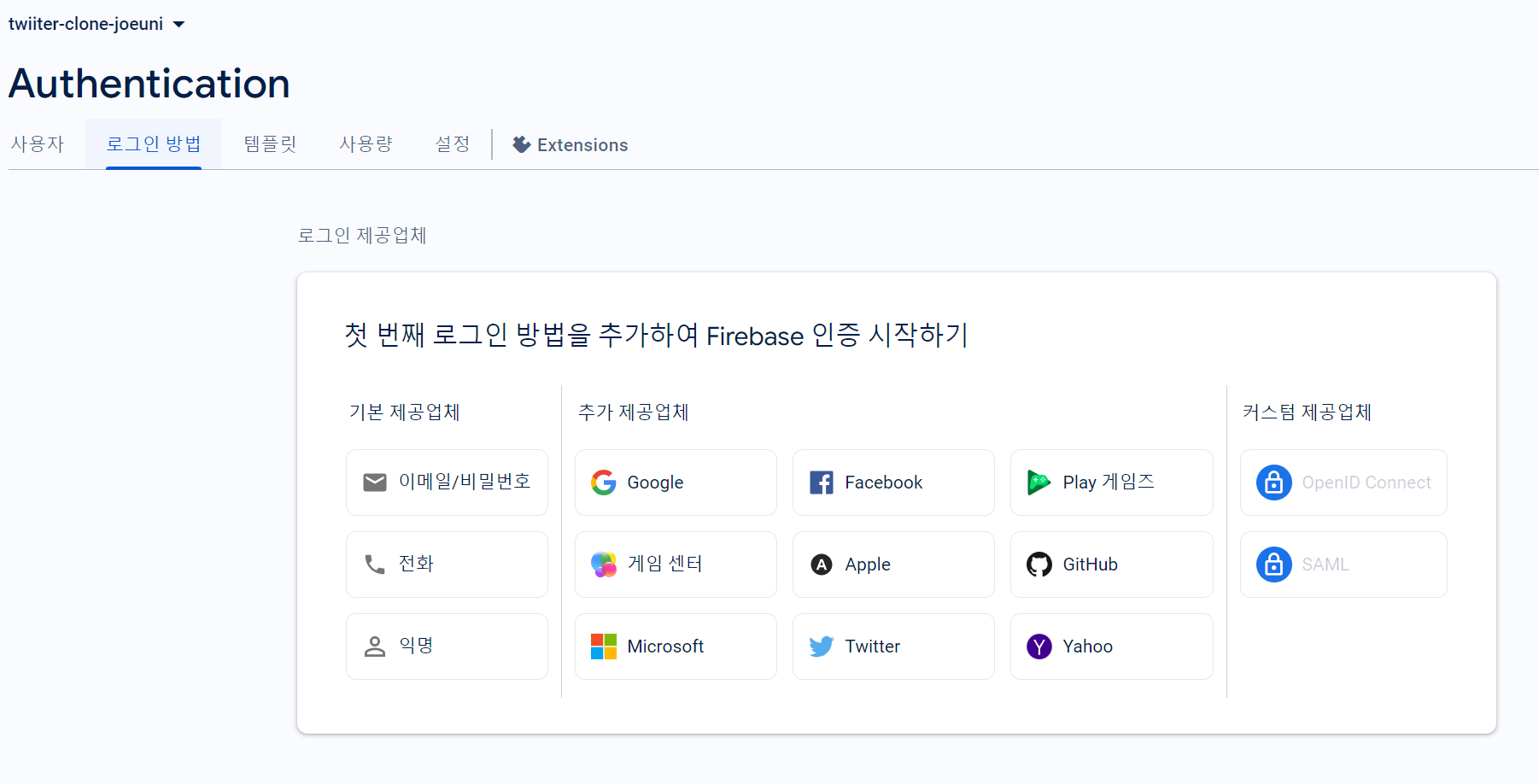The width and height of the screenshot is (1539, 784).
Task: Click the Yahoo logo icon
Action: pos(1039,647)
